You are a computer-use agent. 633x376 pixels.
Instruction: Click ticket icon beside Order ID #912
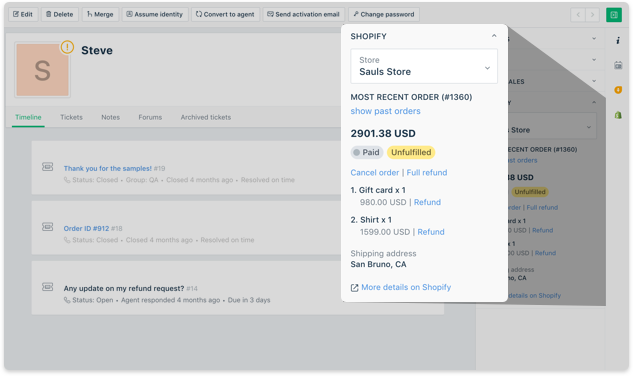[x=48, y=227]
